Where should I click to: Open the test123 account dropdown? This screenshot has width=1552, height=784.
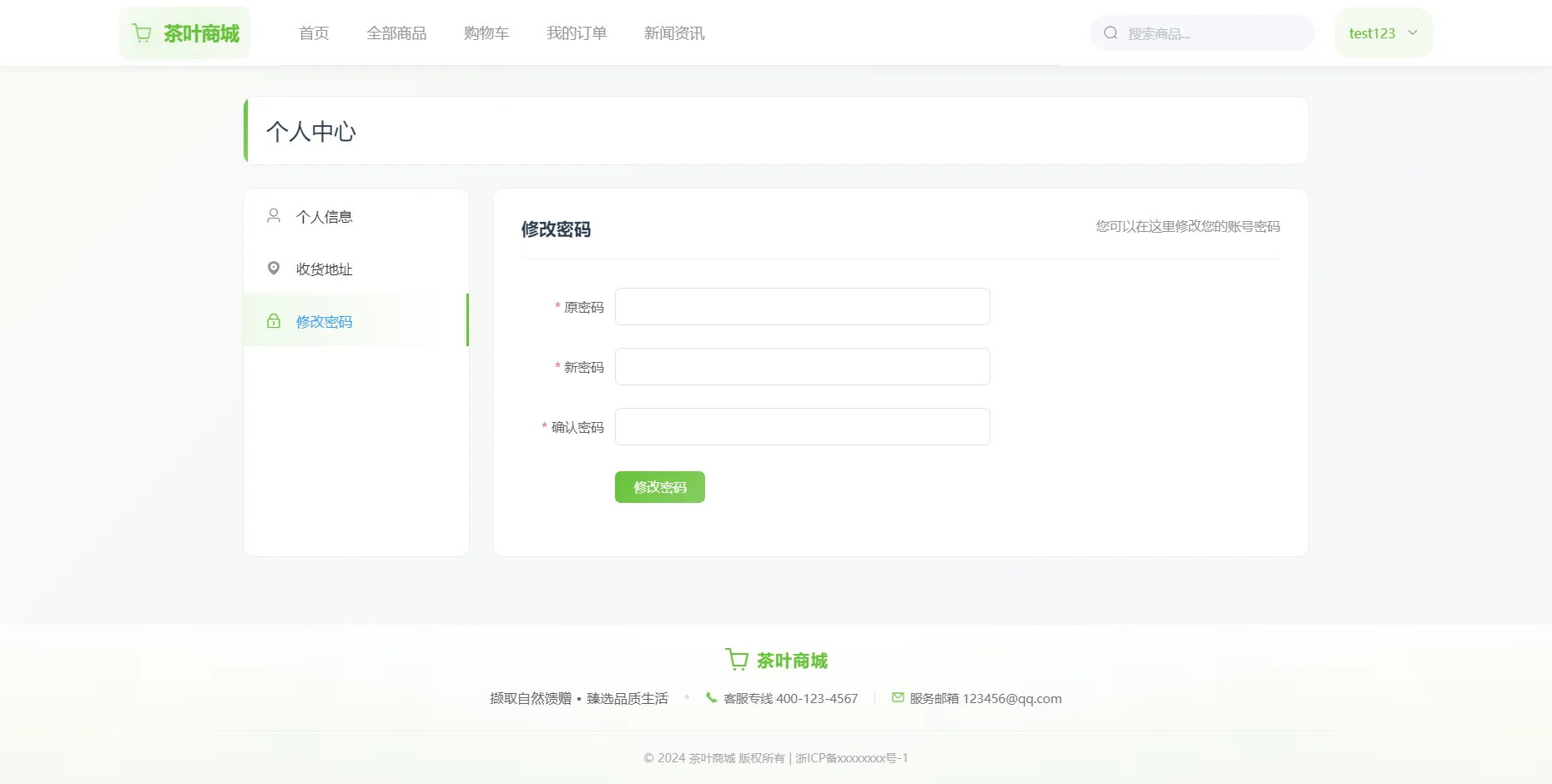tap(1372, 33)
